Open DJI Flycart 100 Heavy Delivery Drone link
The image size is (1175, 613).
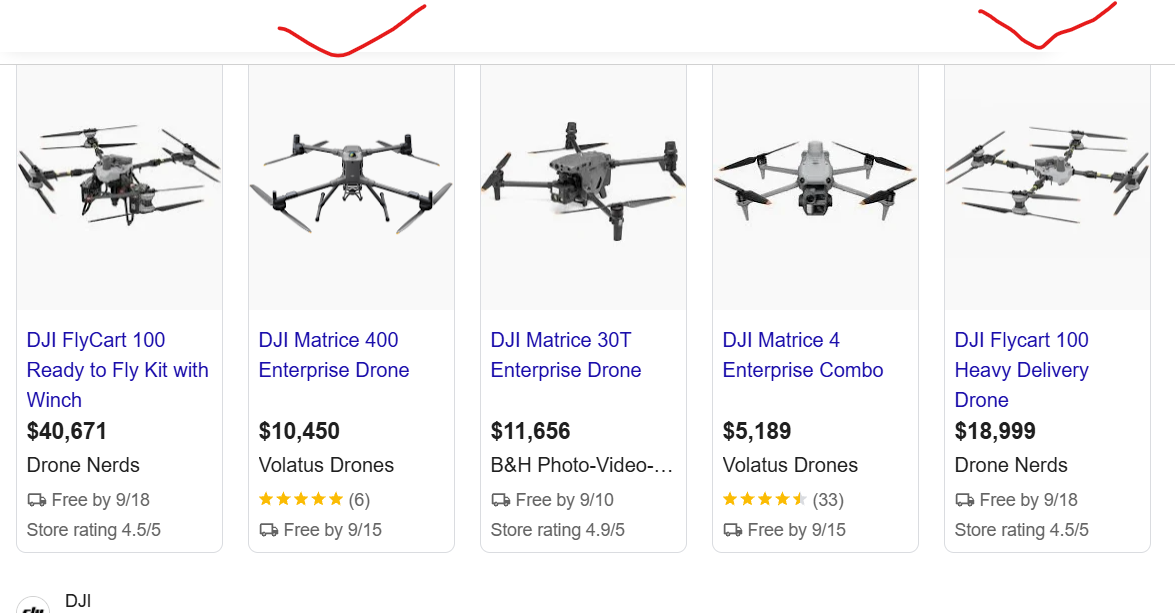tap(1021, 369)
